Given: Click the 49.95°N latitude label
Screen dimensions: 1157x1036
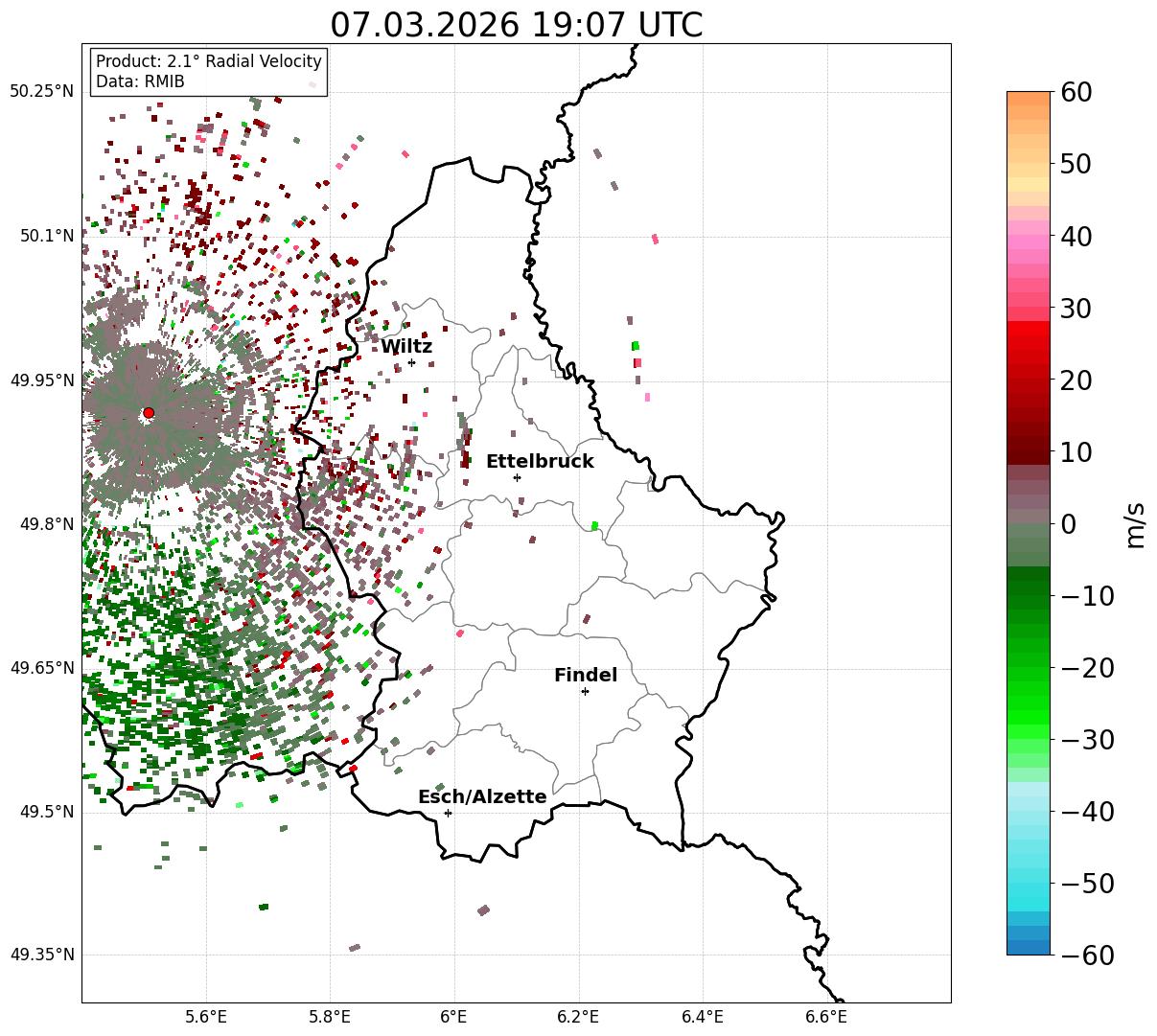Looking at the screenshot, I should point(41,380).
